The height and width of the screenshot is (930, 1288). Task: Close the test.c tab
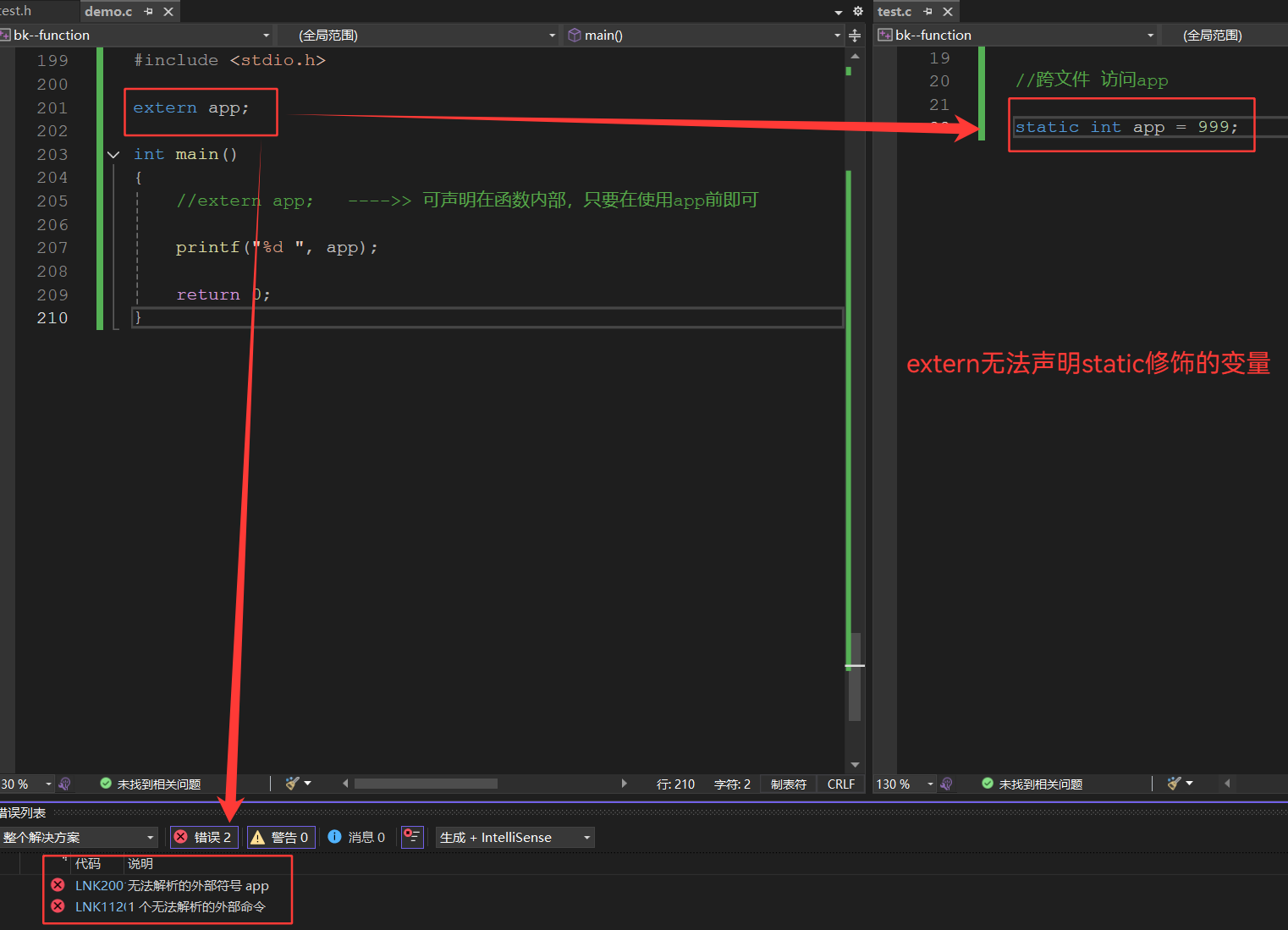(948, 11)
